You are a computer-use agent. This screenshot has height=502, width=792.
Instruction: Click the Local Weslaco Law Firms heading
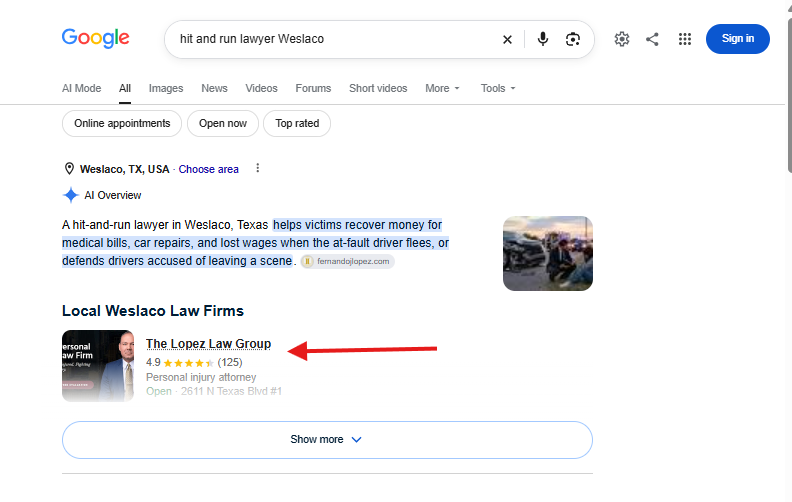tap(153, 311)
